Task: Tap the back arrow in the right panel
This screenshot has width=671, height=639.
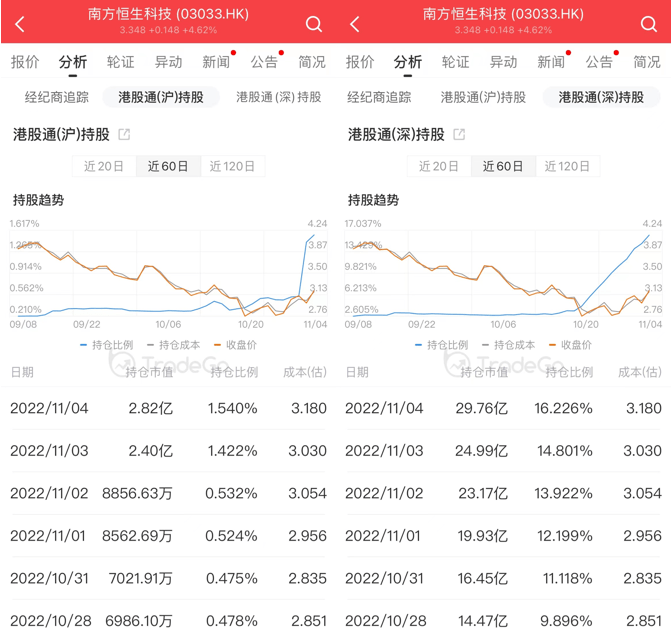Action: pos(355,24)
